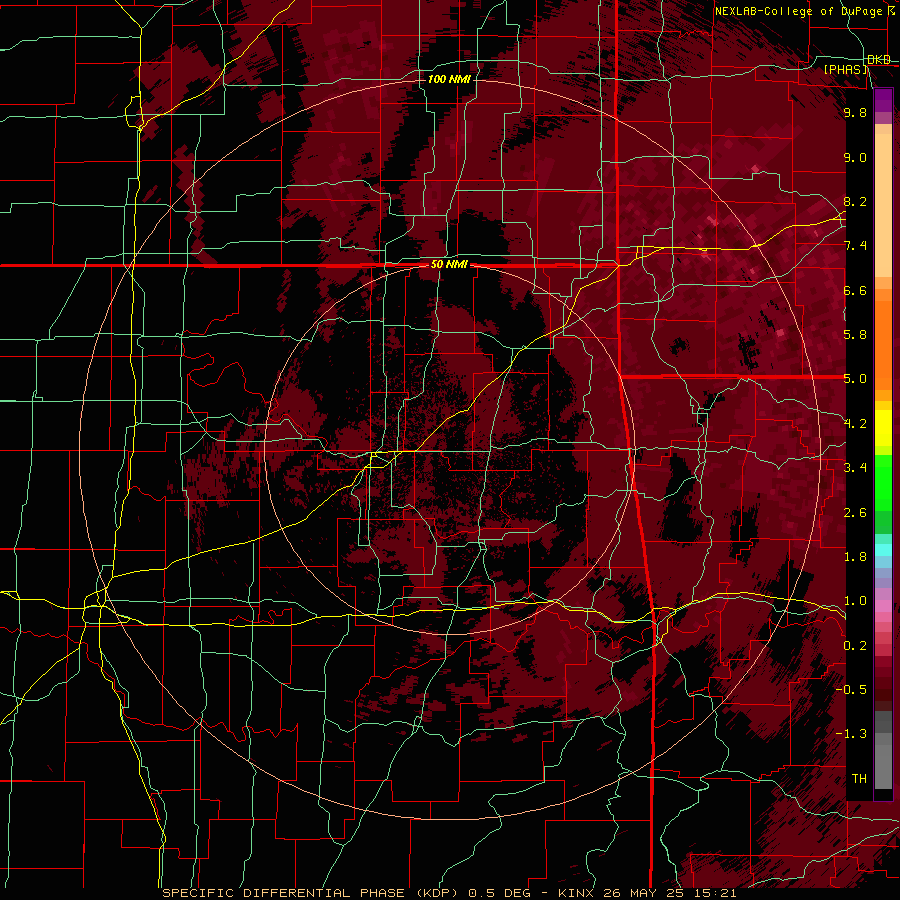Viewport: 900px width, 900px height.
Task: Click the 3.4 scale value
Action: 855,468
